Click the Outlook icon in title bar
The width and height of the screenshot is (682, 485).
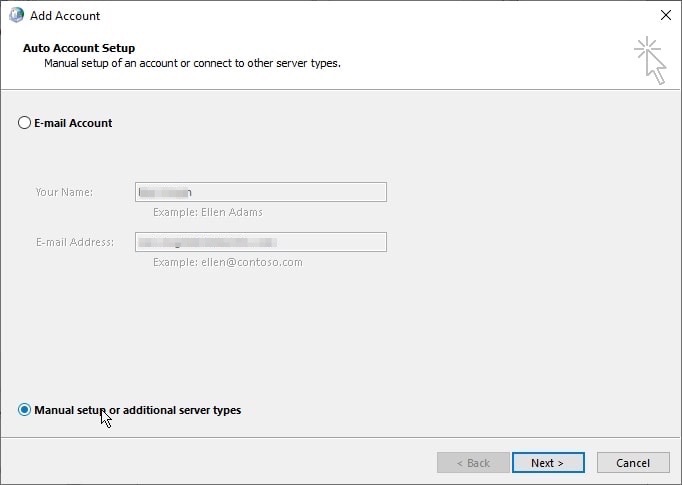[x=17, y=15]
